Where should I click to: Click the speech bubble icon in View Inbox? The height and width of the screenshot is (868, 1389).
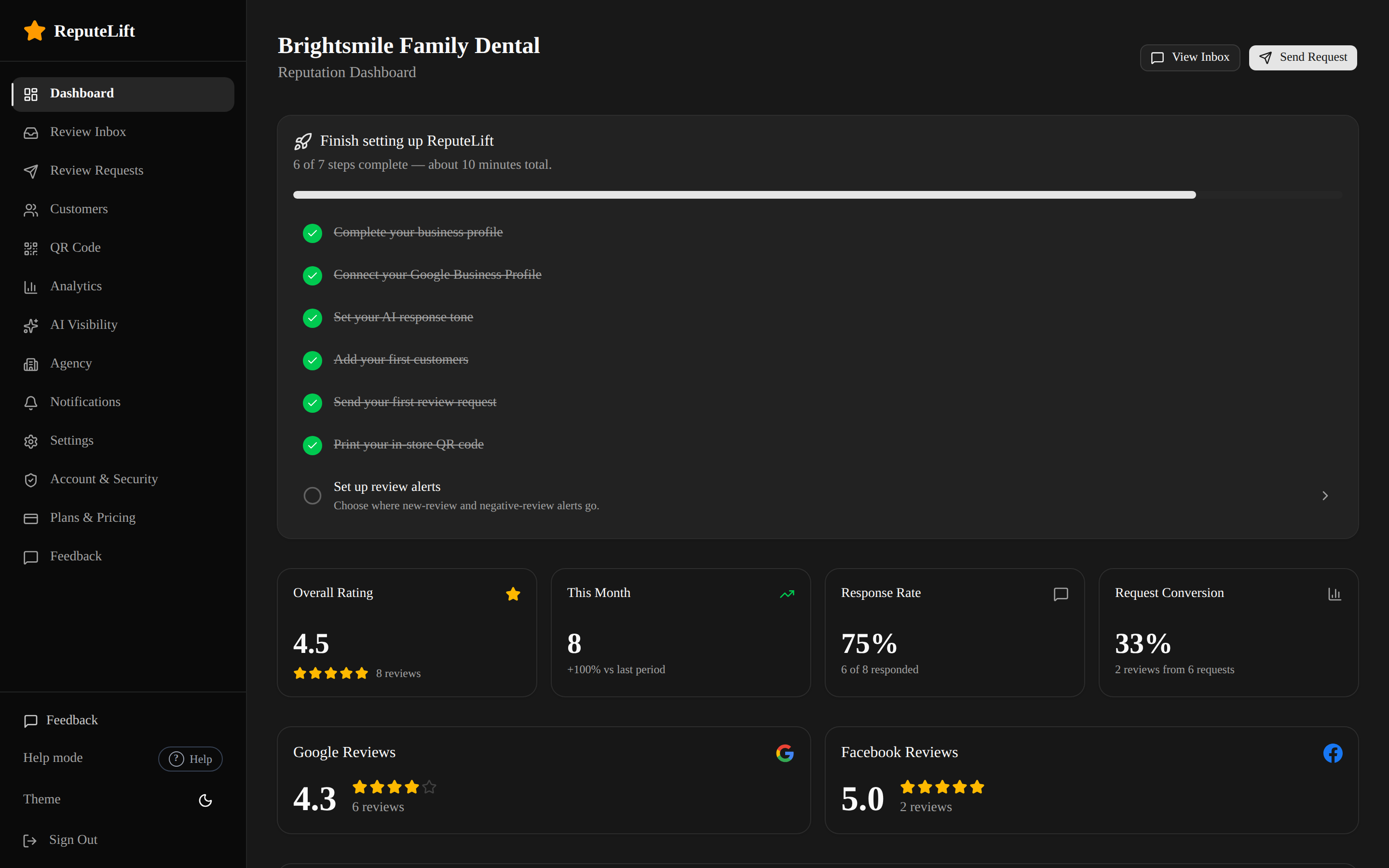1157,57
